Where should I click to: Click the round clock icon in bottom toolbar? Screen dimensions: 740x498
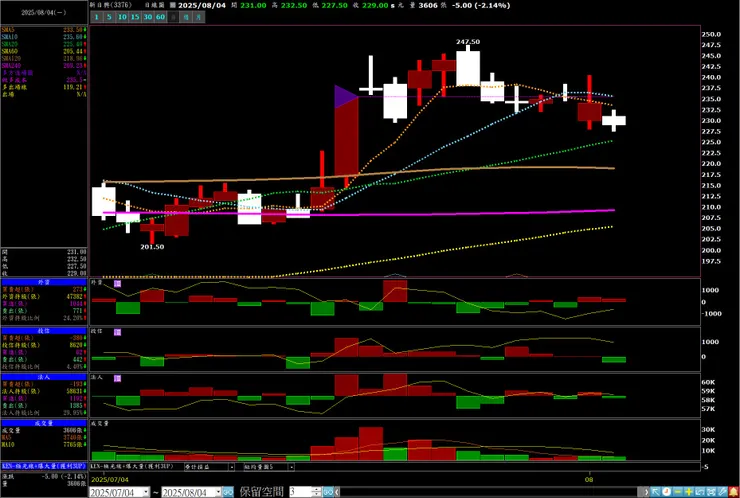pyautogui.click(x=666, y=492)
